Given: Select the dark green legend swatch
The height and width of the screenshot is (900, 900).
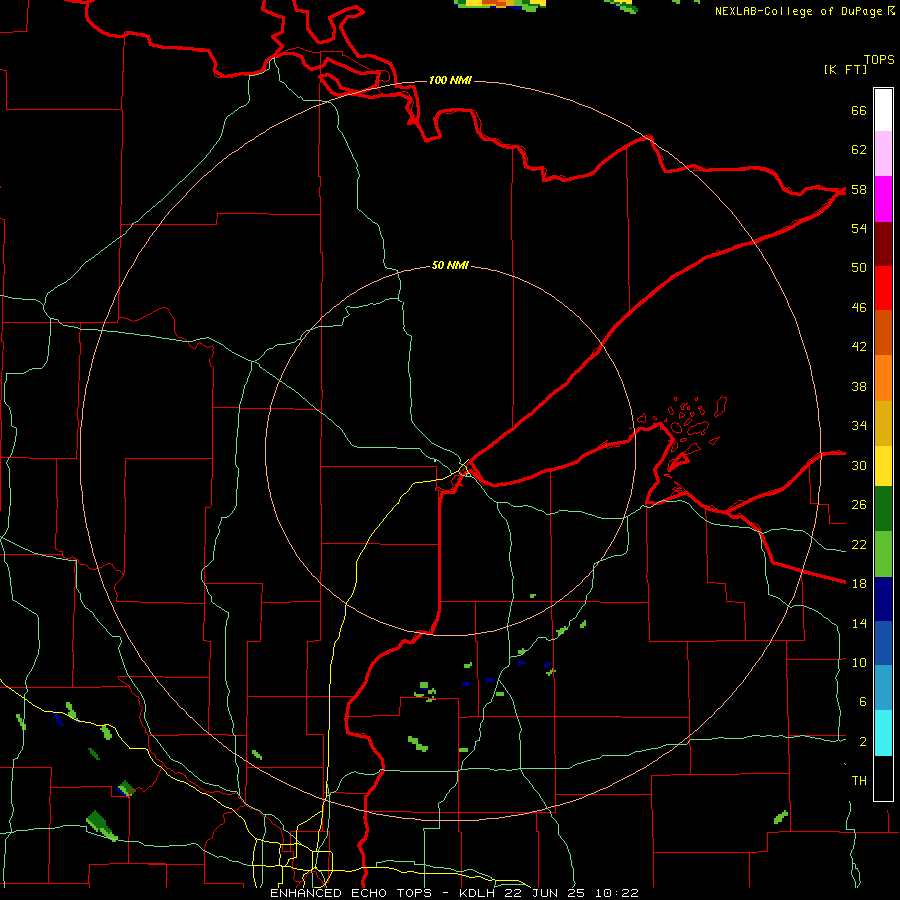Looking at the screenshot, I should coord(883,509).
